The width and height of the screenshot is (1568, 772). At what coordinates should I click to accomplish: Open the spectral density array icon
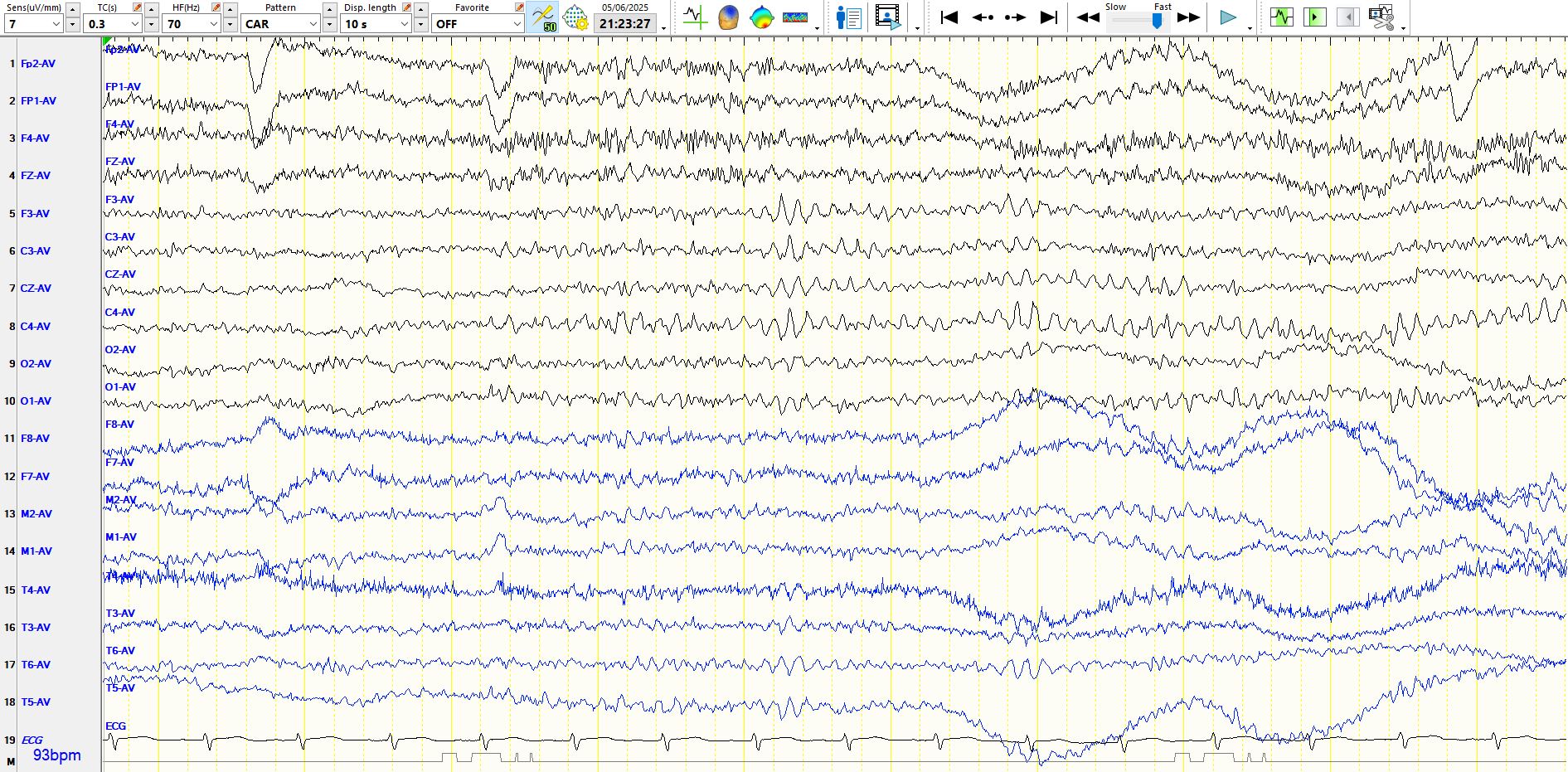click(x=794, y=17)
